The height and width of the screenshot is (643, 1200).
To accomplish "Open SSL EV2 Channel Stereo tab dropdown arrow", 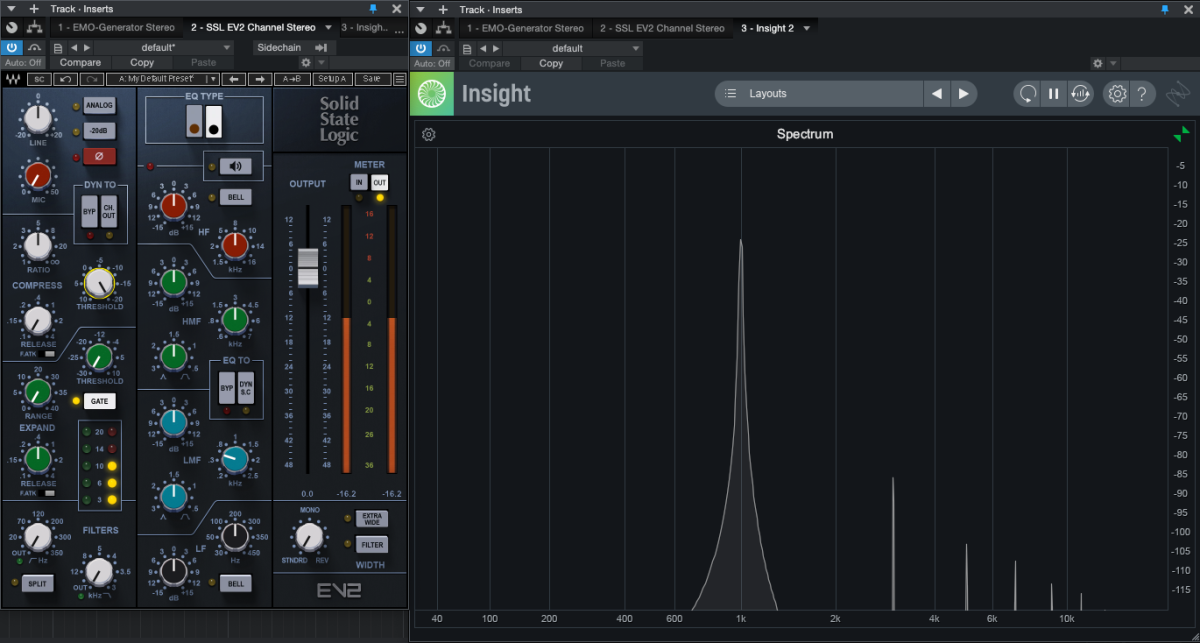I will pos(328,27).
